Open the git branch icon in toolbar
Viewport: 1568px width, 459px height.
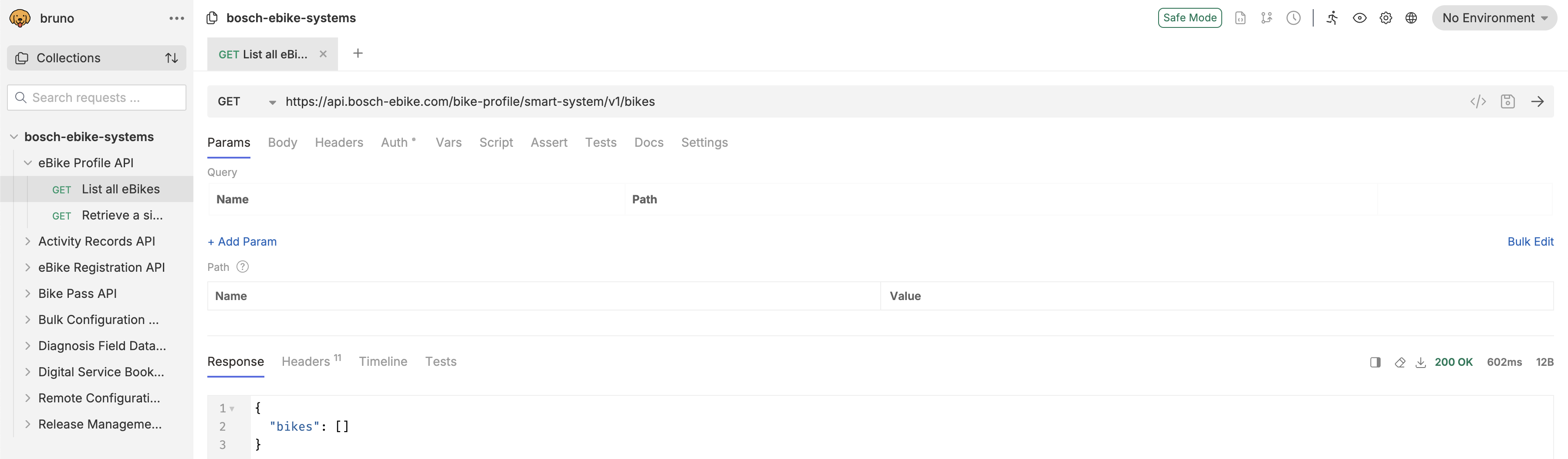[x=1267, y=18]
